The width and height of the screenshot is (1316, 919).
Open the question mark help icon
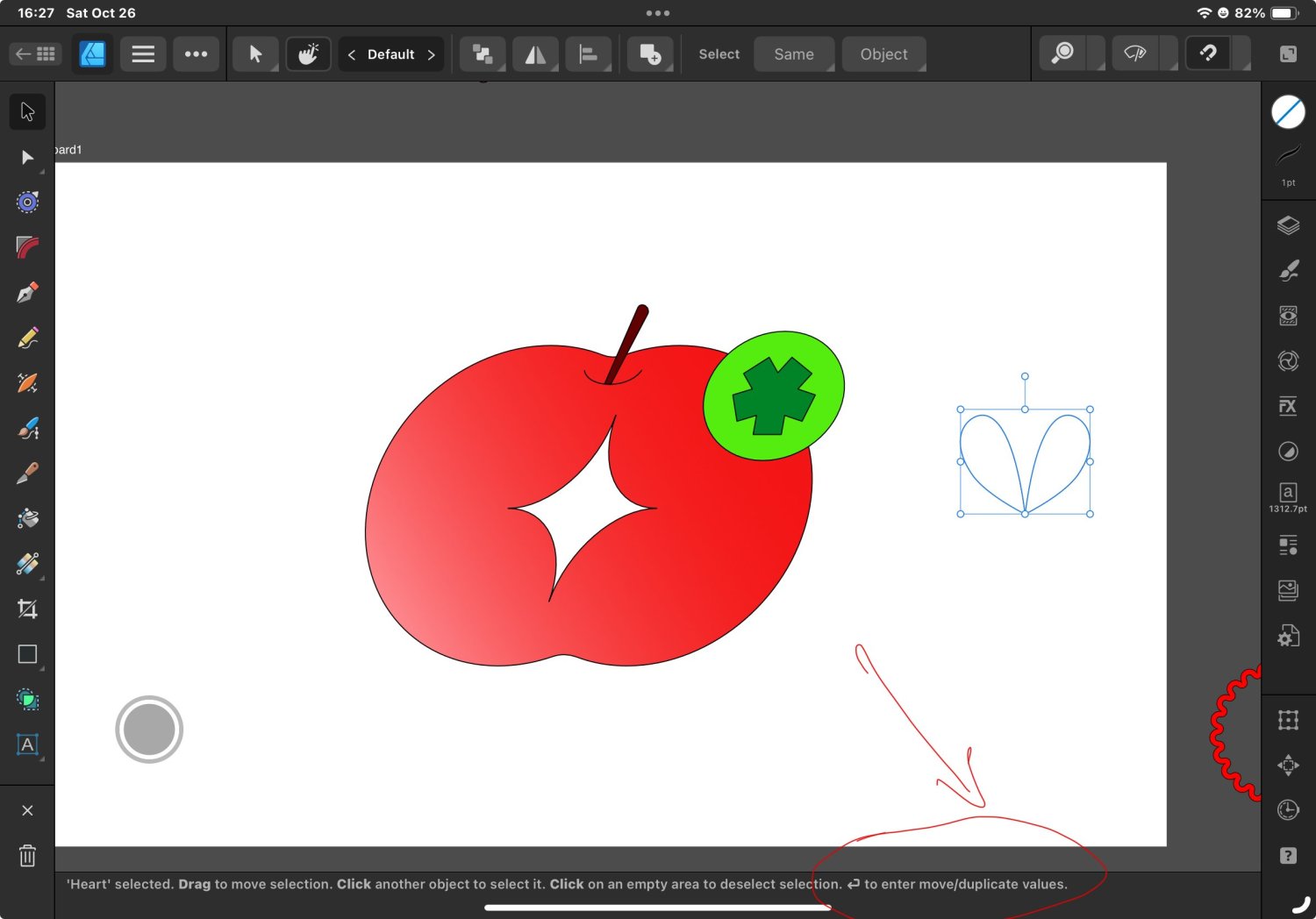(x=1288, y=856)
